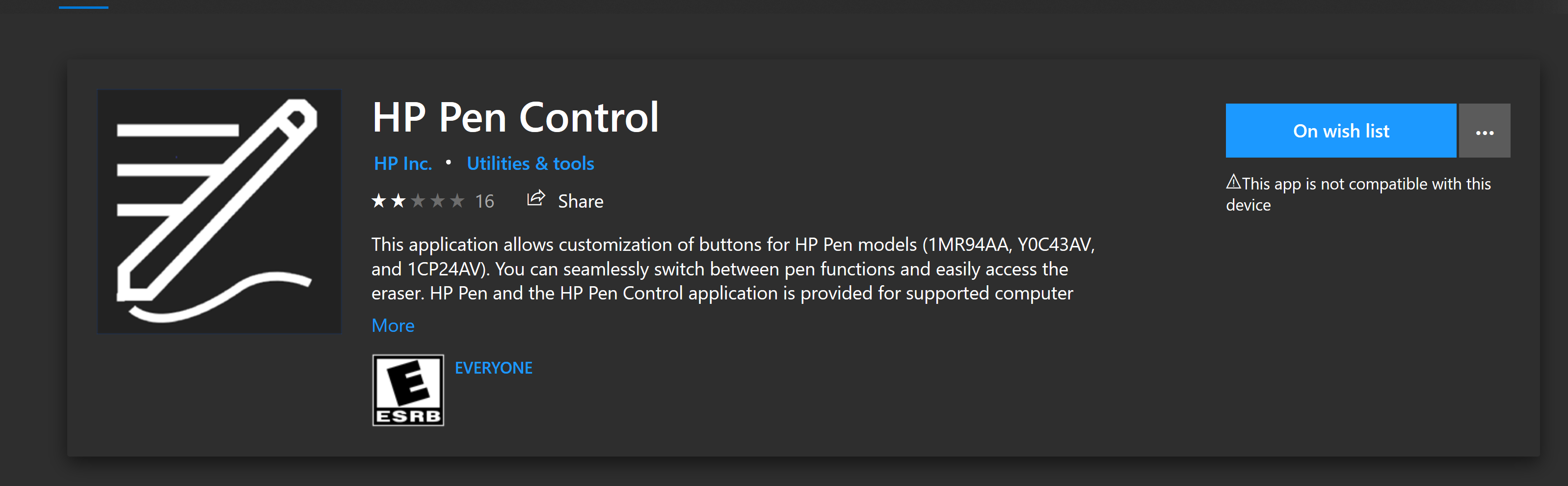This screenshot has height=486, width=1568.
Task: Open the See more options menu
Action: coord(1485,130)
